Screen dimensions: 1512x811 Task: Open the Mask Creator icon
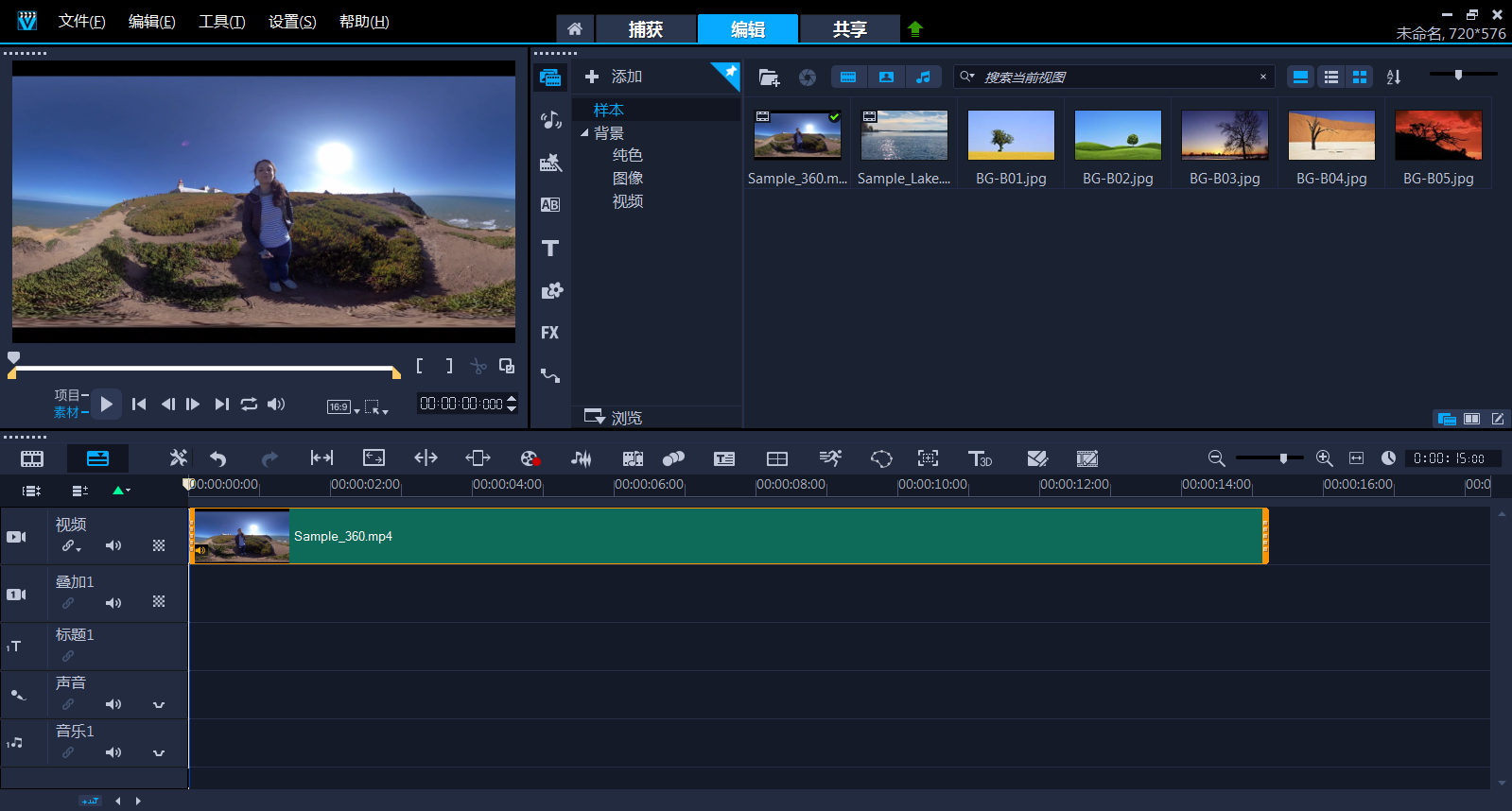881,458
